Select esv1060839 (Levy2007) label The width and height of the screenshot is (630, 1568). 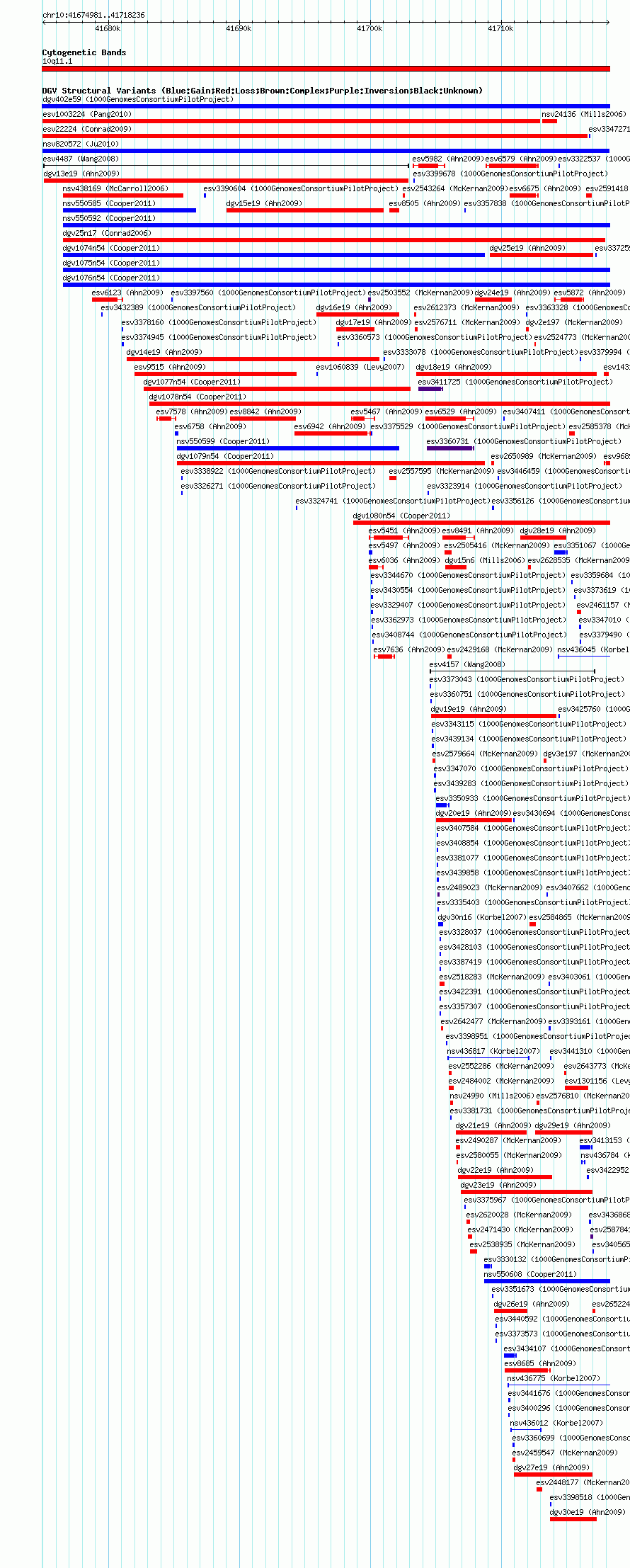click(x=360, y=367)
